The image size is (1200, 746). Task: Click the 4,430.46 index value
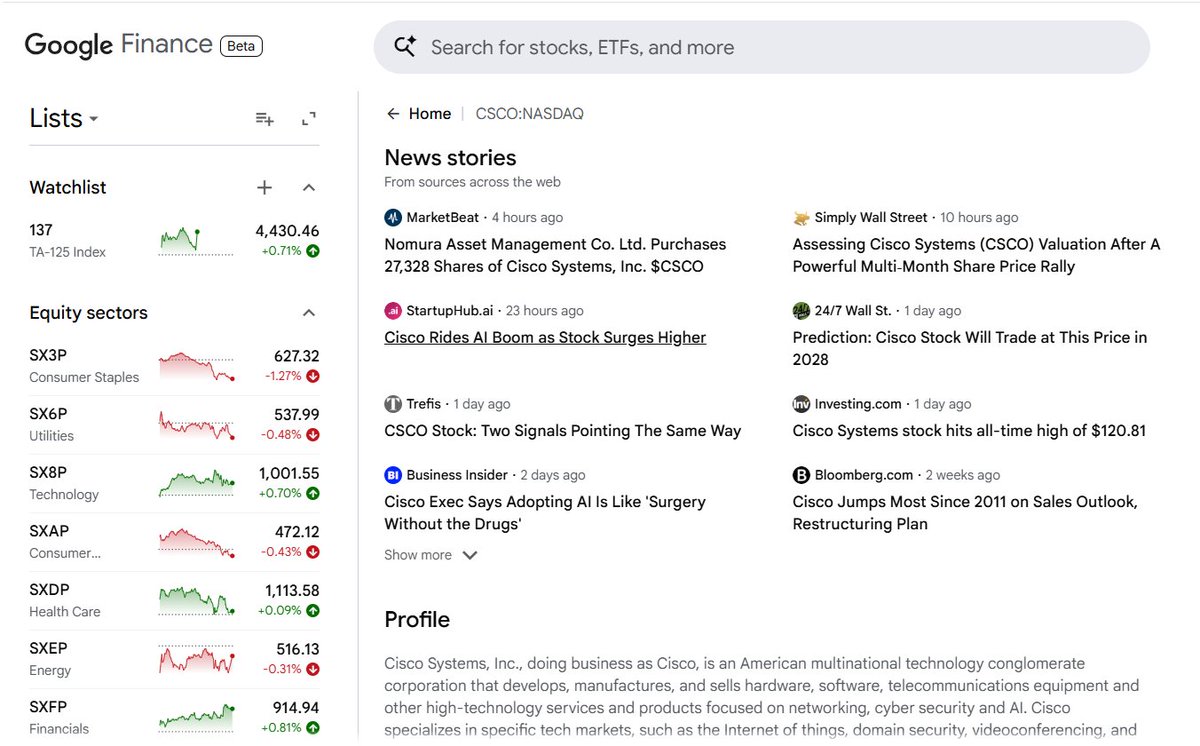pos(287,231)
